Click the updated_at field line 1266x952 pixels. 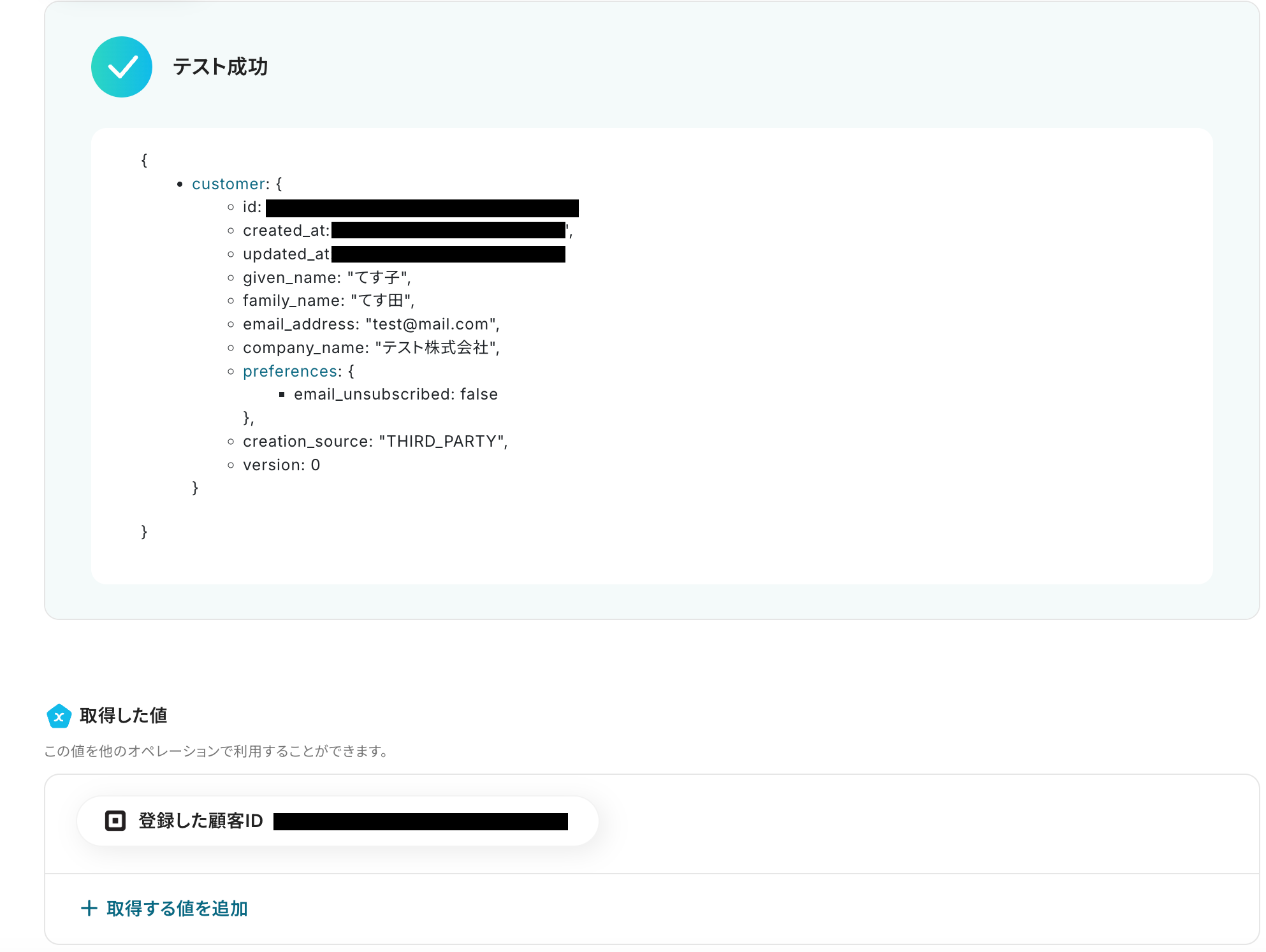click(x=286, y=254)
